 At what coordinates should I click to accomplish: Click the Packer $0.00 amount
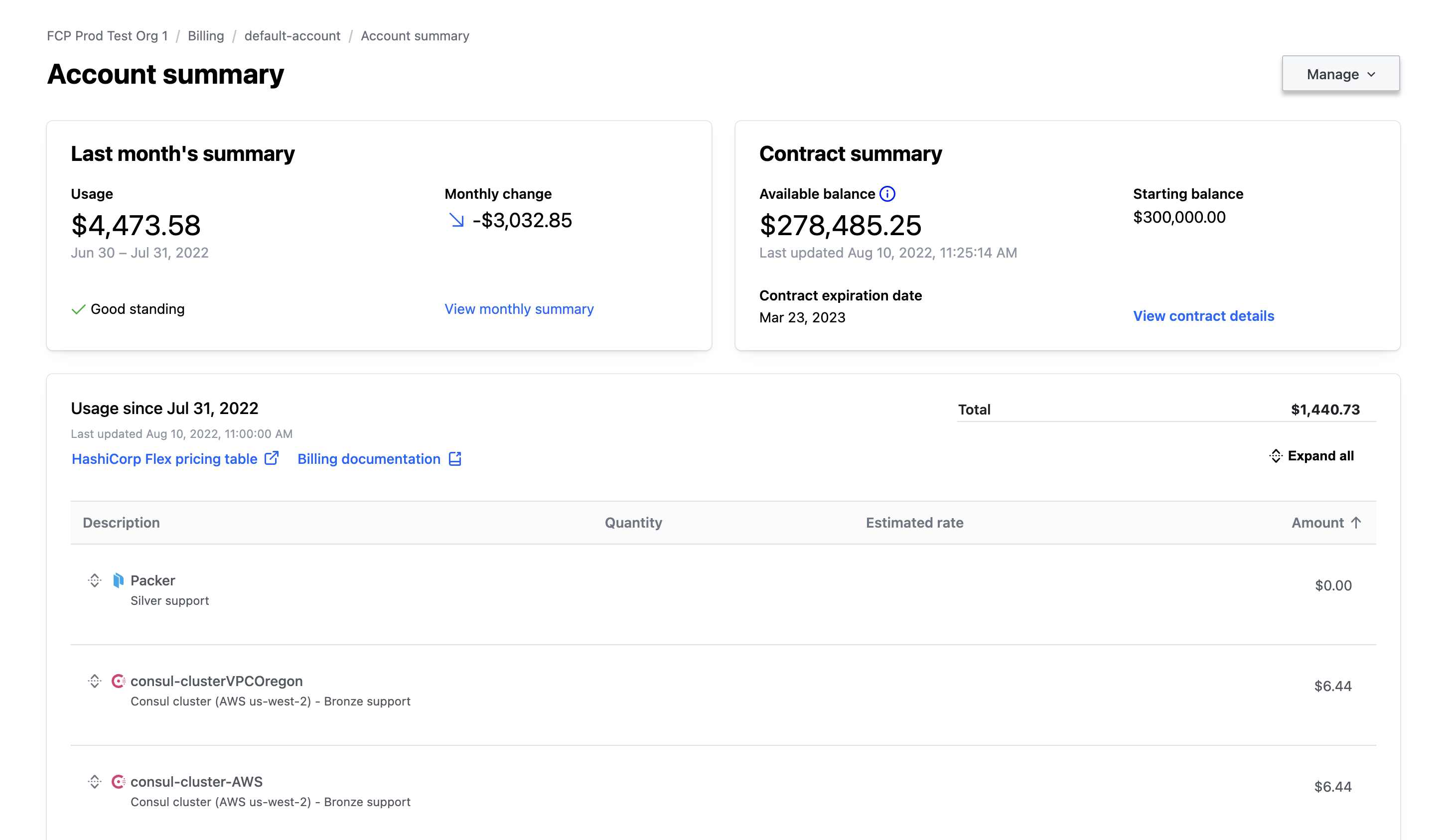(x=1333, y=585)
